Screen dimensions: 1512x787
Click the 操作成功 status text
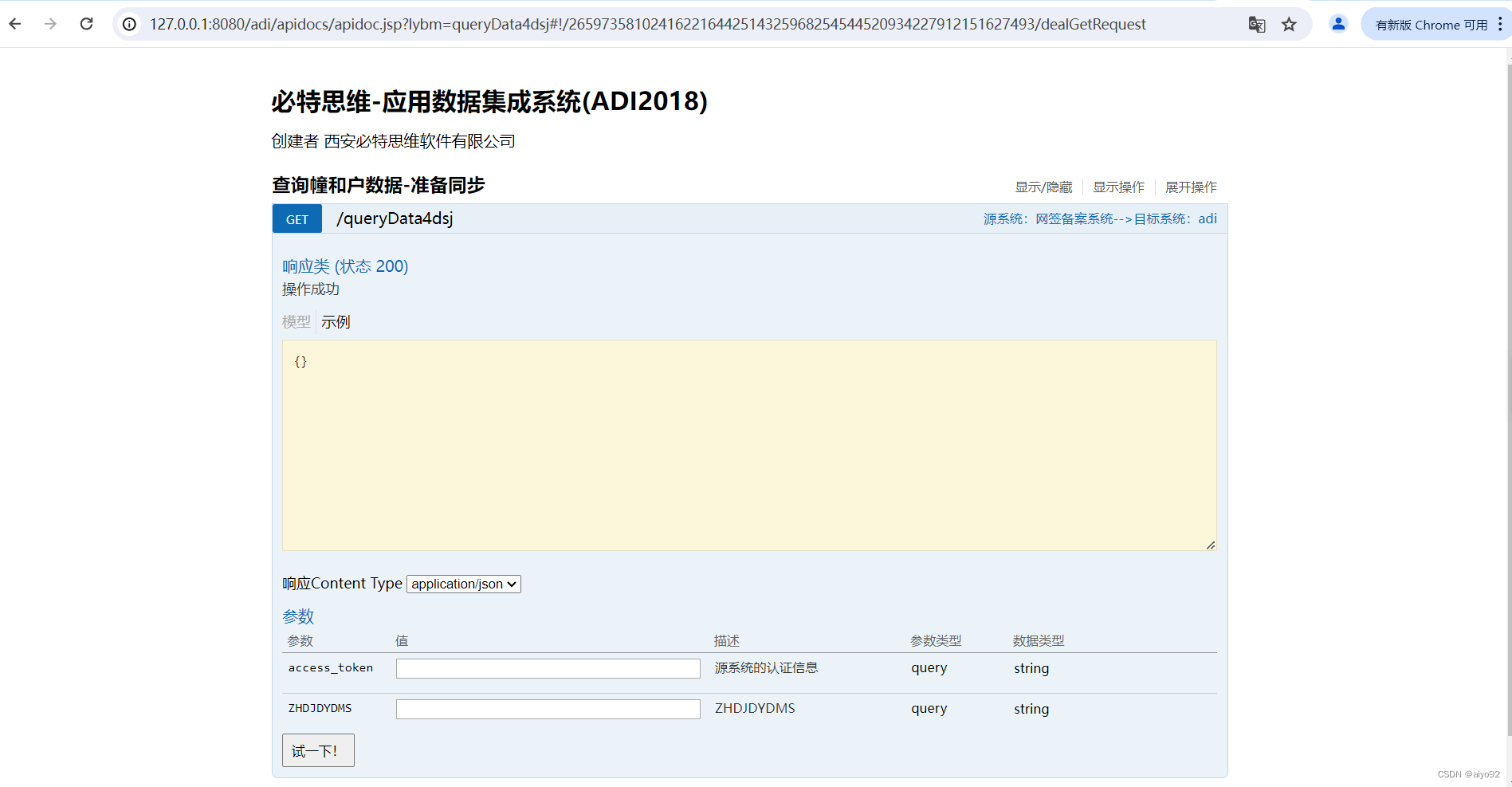click(311, 289)
